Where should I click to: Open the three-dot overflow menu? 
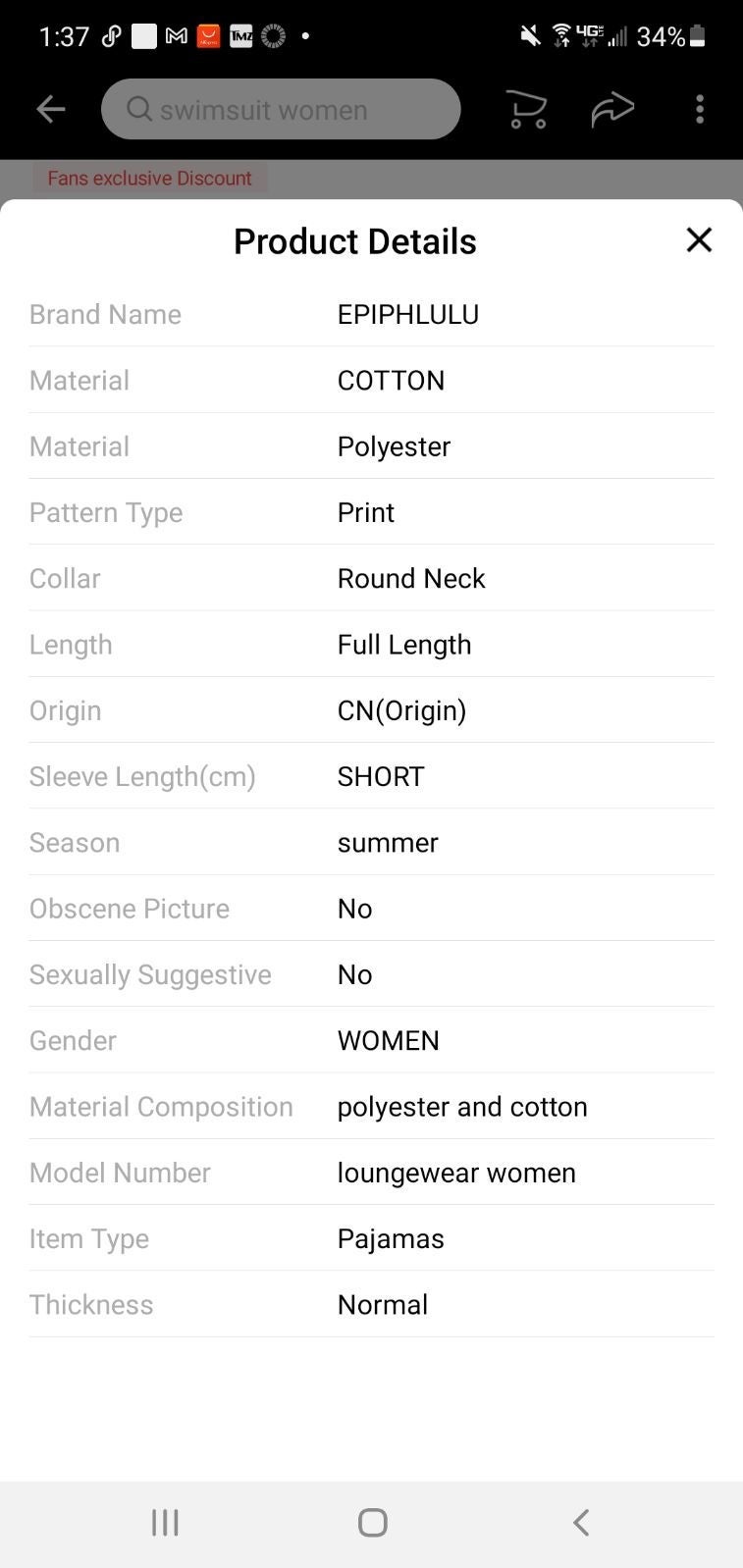coord(700,109)
